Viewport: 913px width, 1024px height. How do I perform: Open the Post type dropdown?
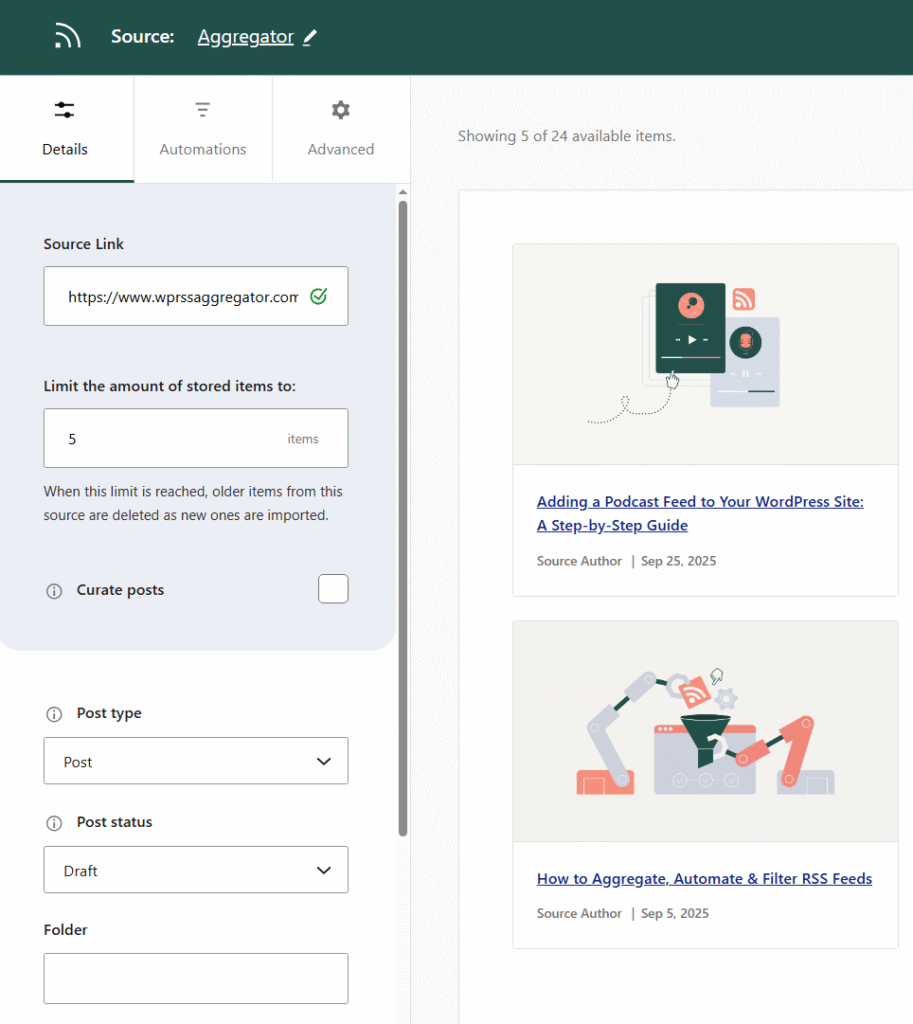coord(195,761)
